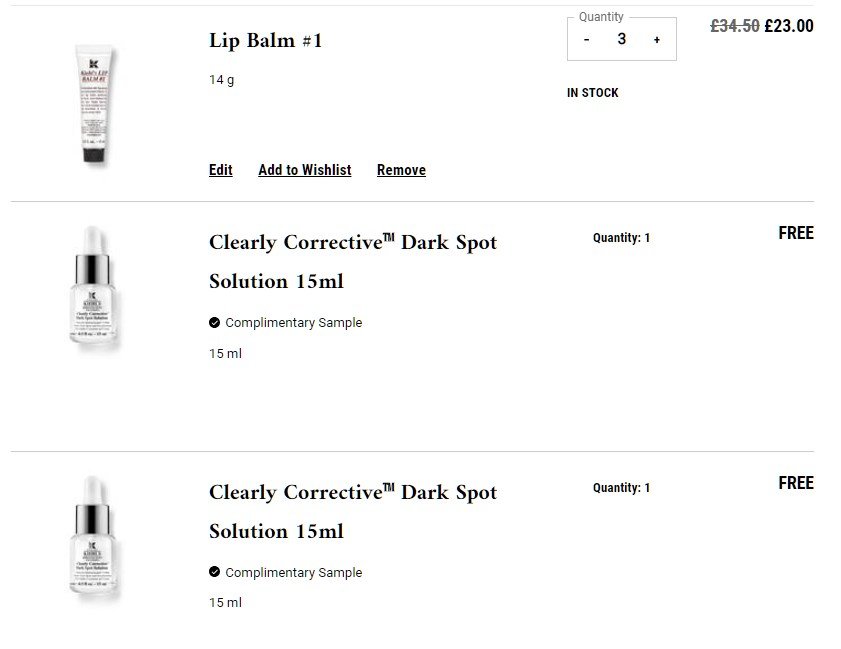841x649 pixels.
Task: Remove Lip Balm #1 from the bag
Action: click(x=401, y=170)
